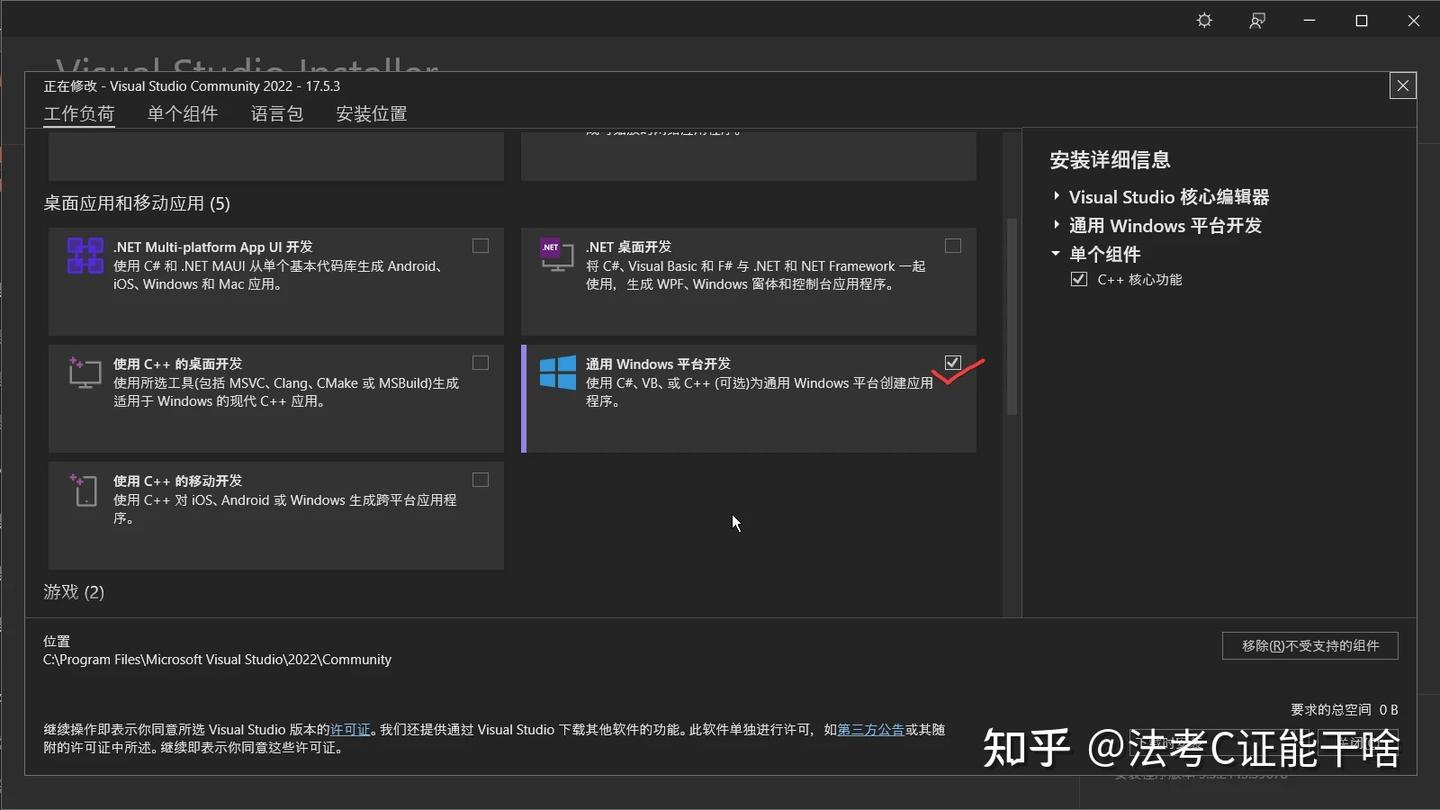Viewport: 1440px width, 810px height.
Task: Open the 语言包 tab
Action: point(277,113)
